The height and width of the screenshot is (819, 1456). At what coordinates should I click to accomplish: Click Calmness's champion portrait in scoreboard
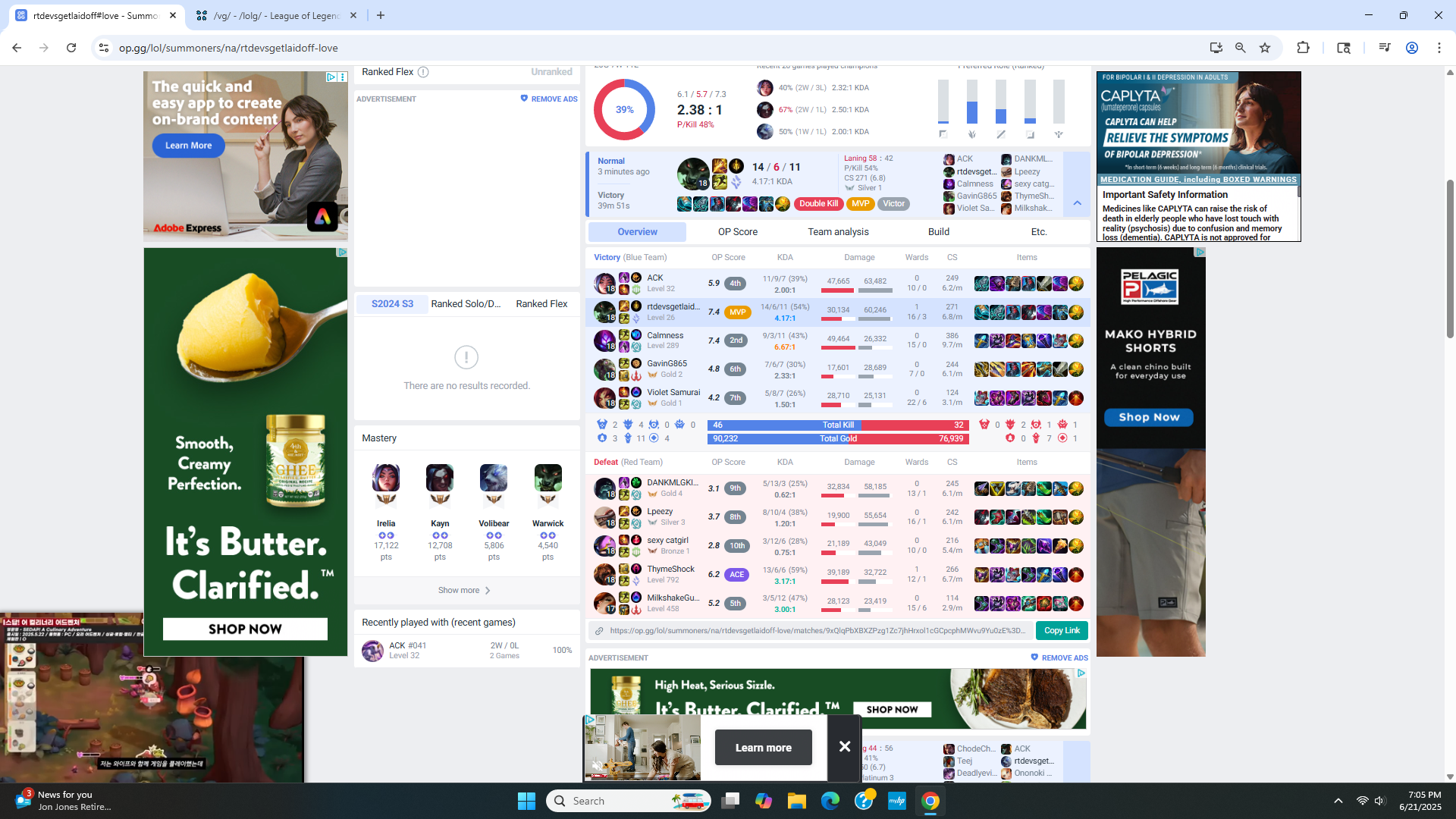pyautogui.click(x=604, y=340)
